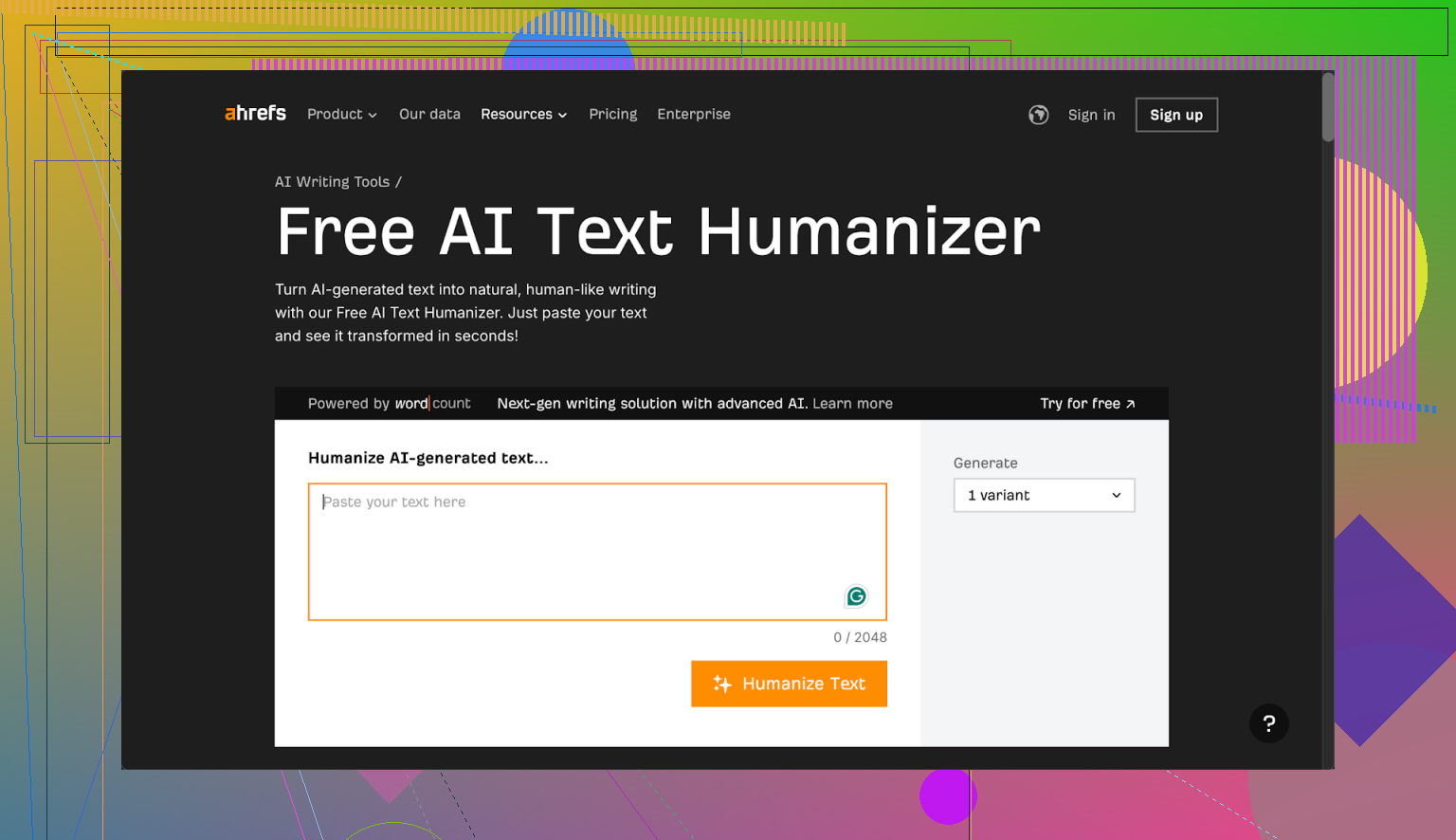Image resolution: width=1456 pixels, height=840 pixels.
Task: Click Try for free link
Action: click(1087, 403)
